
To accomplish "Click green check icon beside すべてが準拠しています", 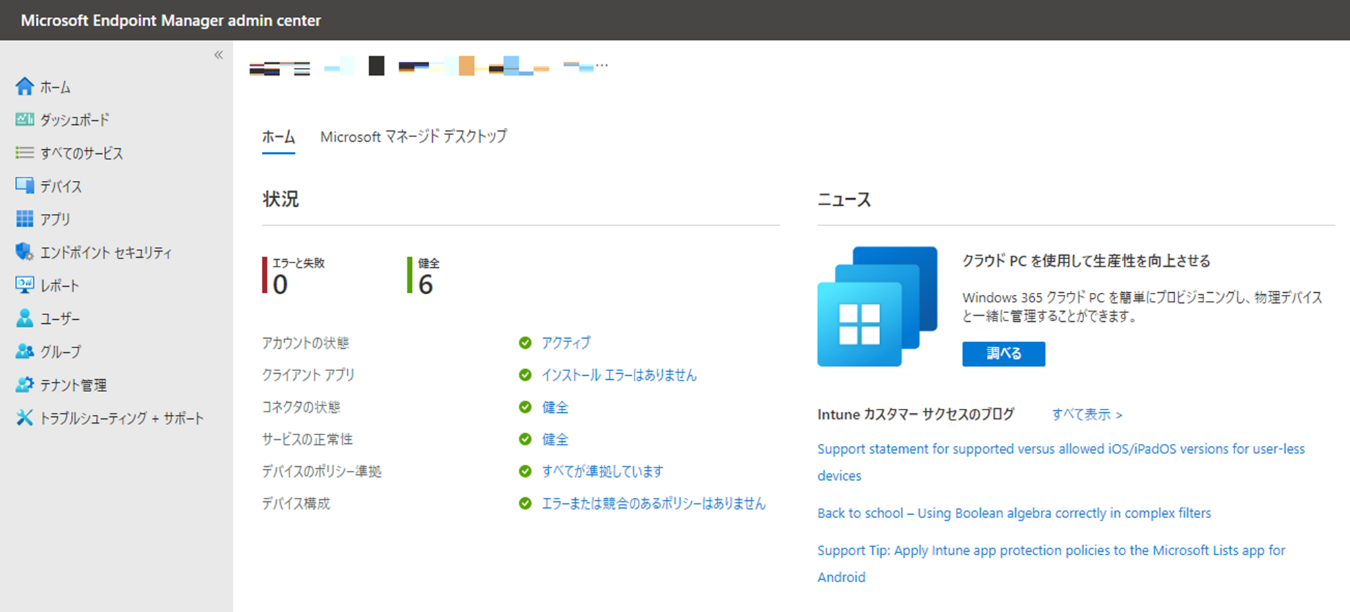I will 525,471.
